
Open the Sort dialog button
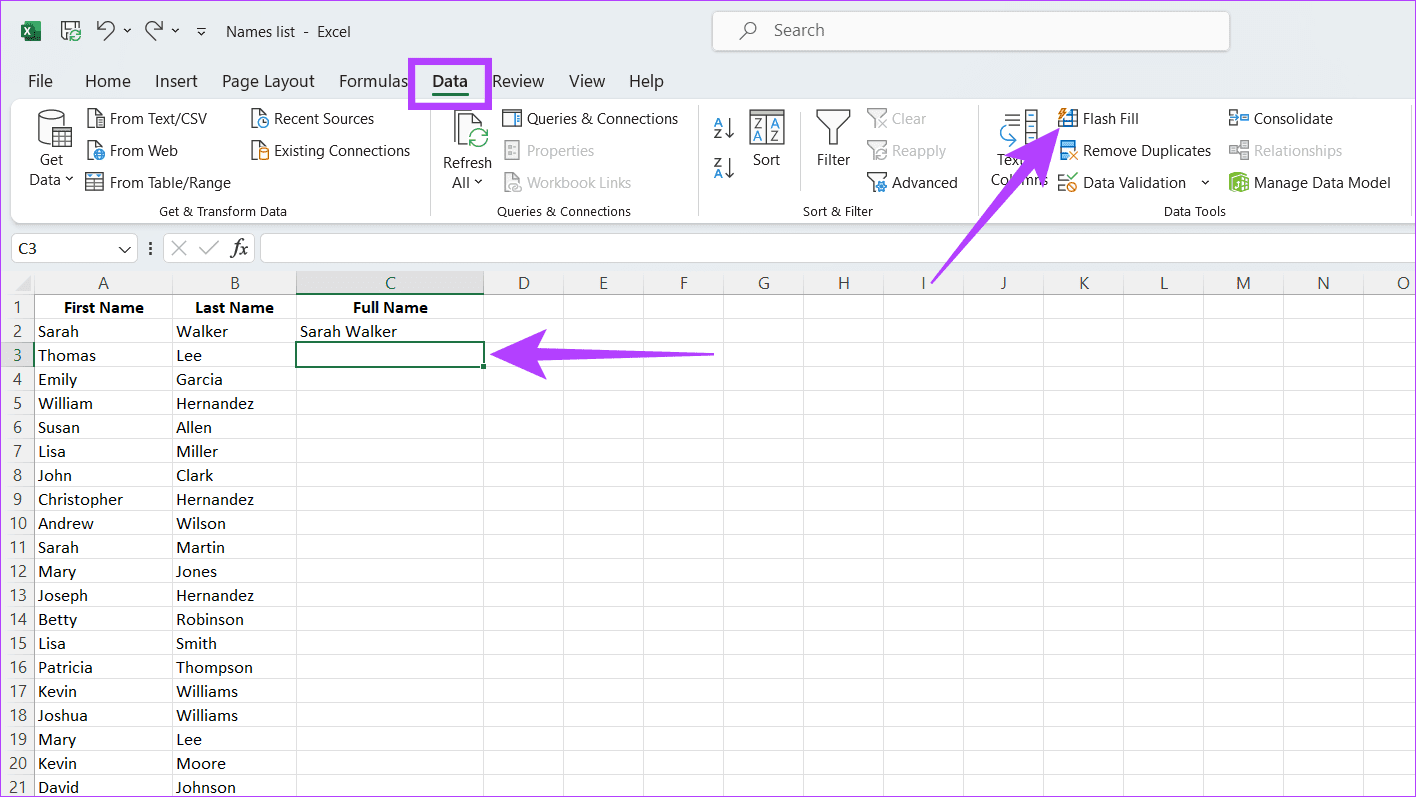[766, 139]
